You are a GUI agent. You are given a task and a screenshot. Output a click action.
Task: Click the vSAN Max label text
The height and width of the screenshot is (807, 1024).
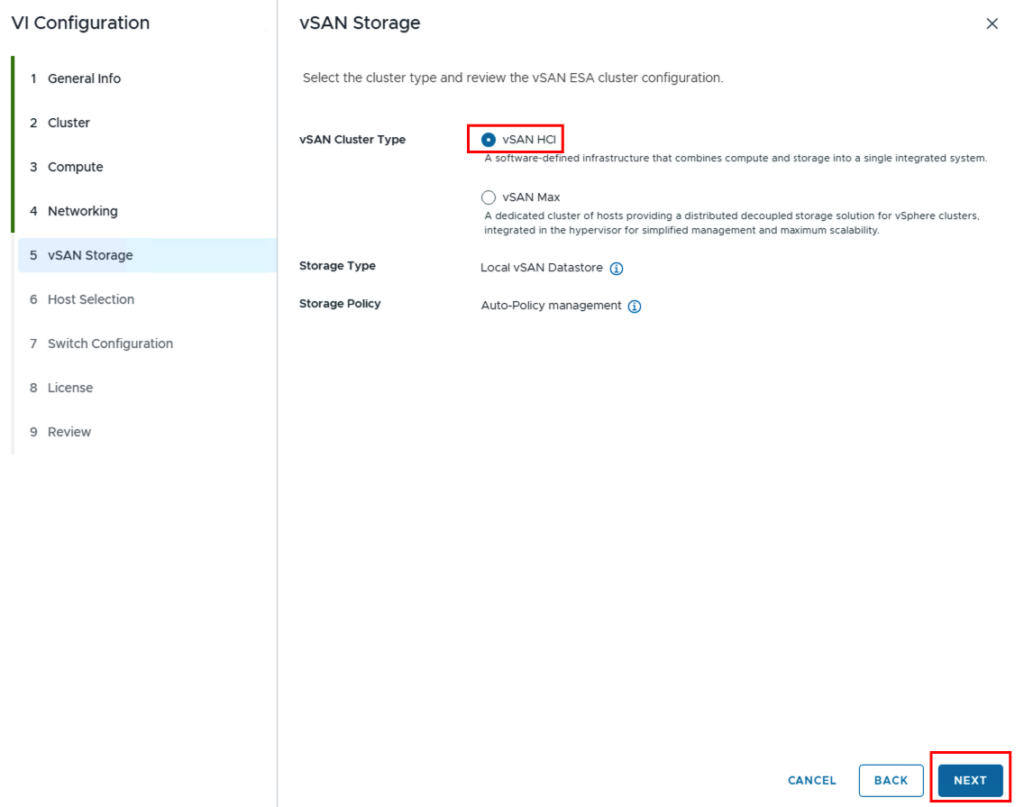tap(531, 197)
